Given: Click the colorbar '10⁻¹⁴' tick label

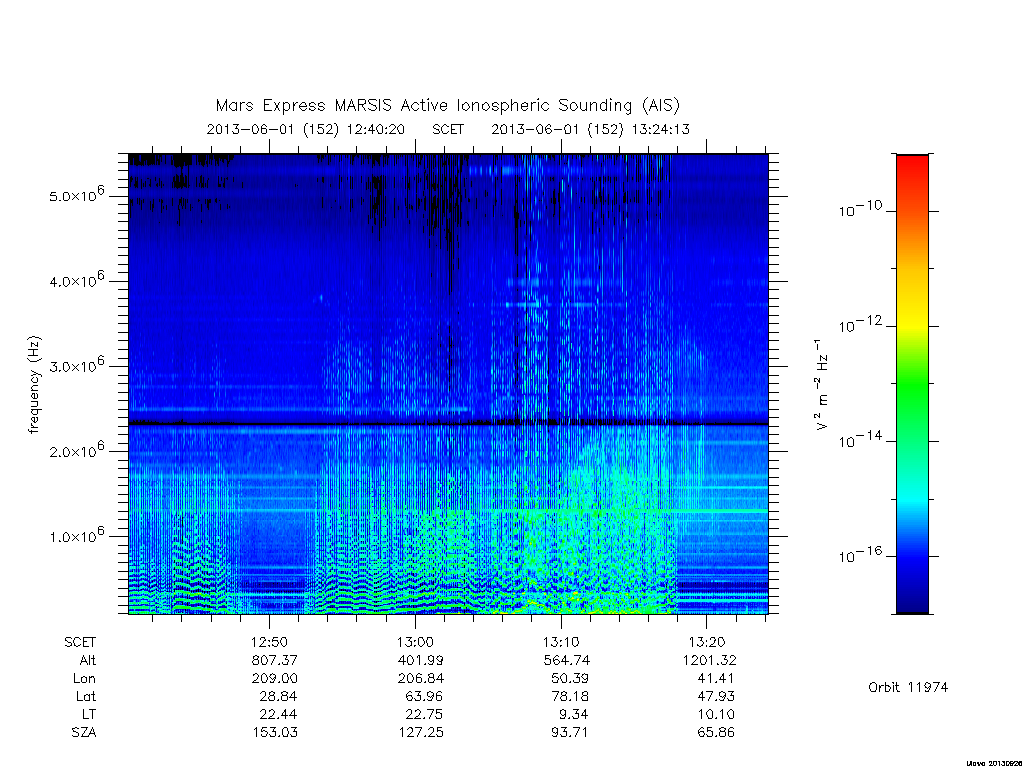Looking at the screenshot, I should pos(860,440).
